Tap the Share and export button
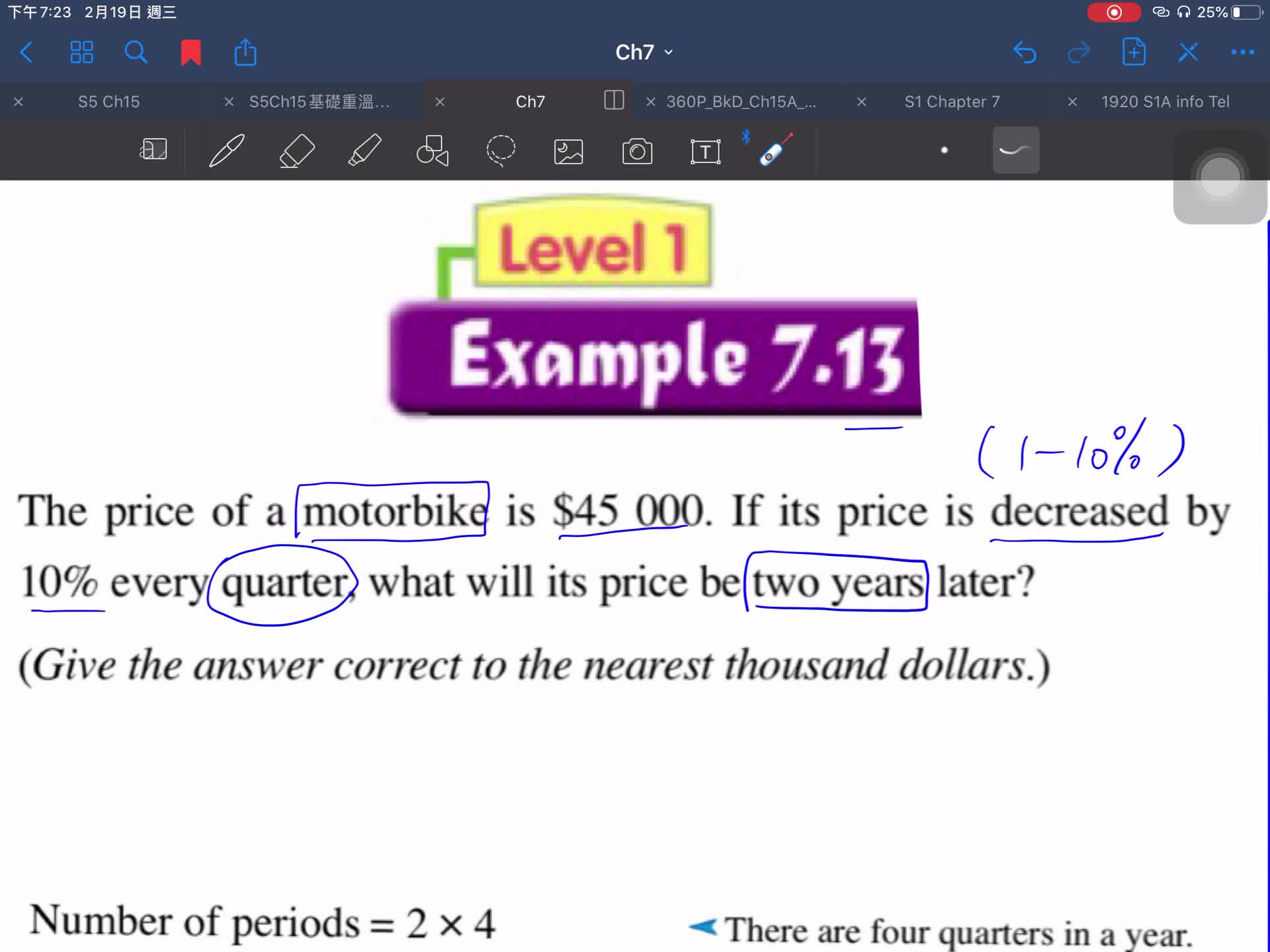Image resolution: width=1270 pixels, height=952 pixels. click(x=245, y=52)
